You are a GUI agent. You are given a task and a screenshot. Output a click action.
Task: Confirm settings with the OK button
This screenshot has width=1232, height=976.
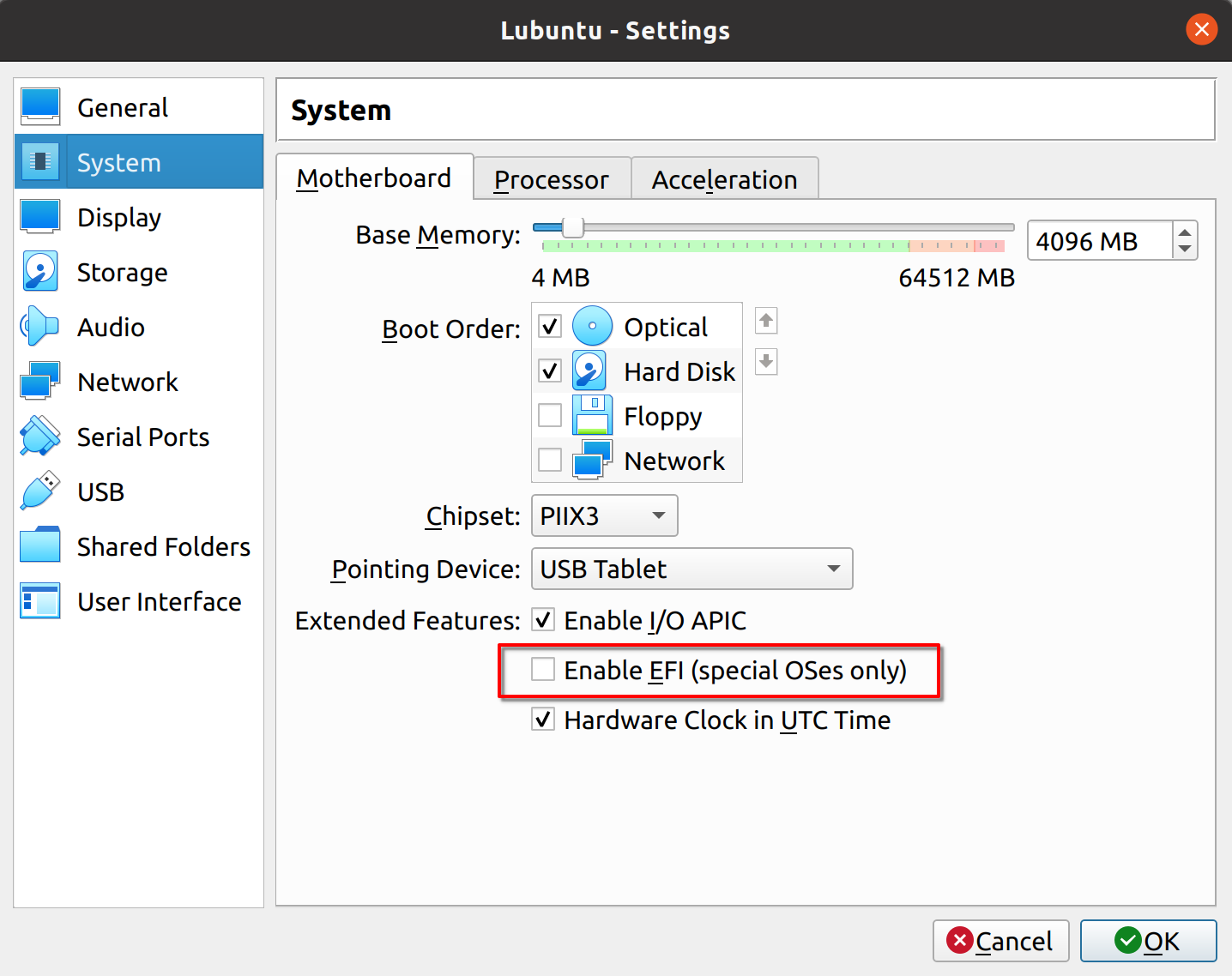pyautogui.click(x=1149, y=941)
